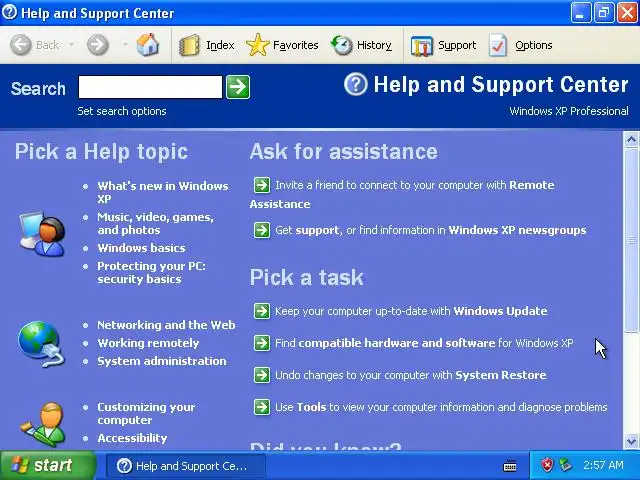Viewport: 640px width, 480px height.
Task: Click the network connection tray icon
Action: (565, 465)
